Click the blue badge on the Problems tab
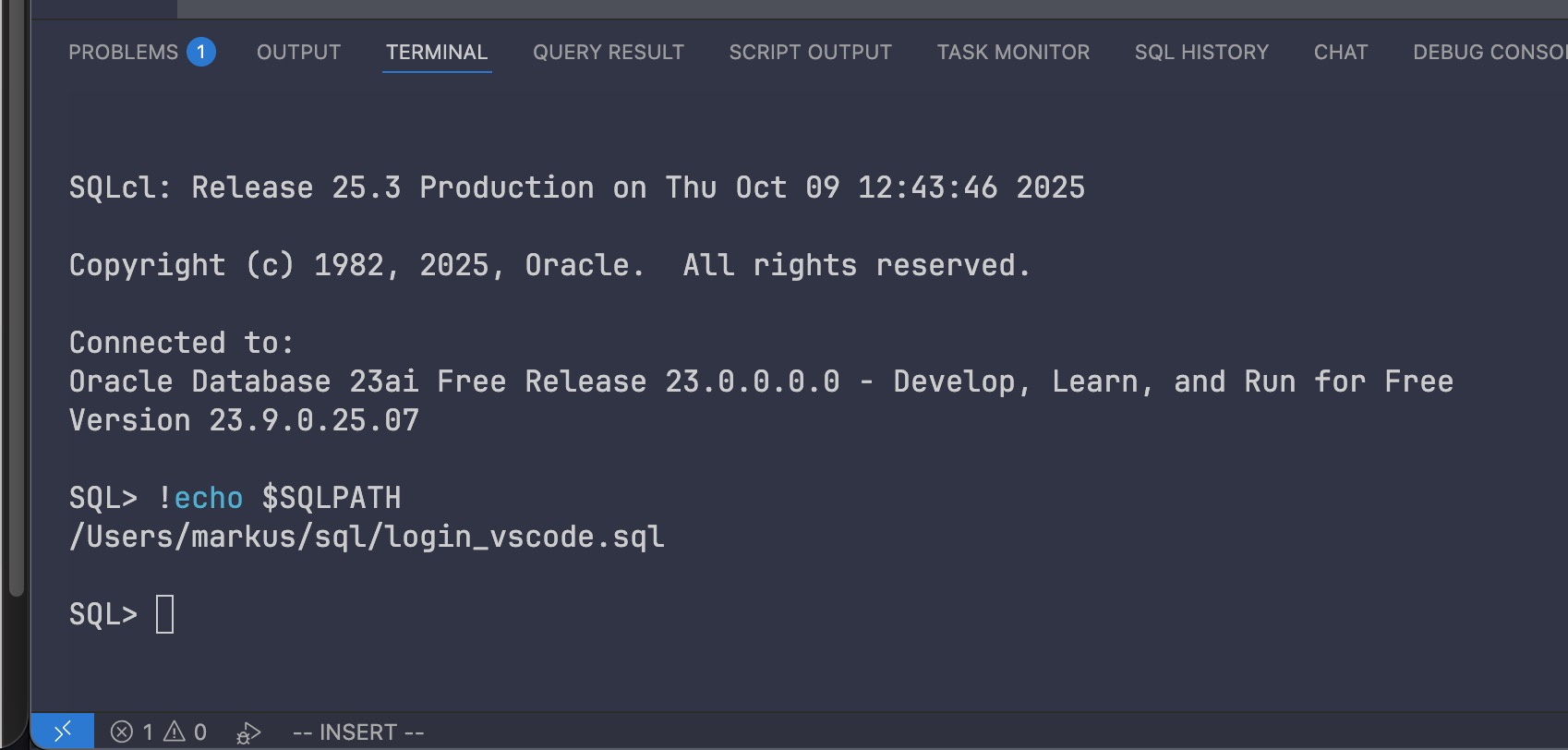 coord(201,52)
